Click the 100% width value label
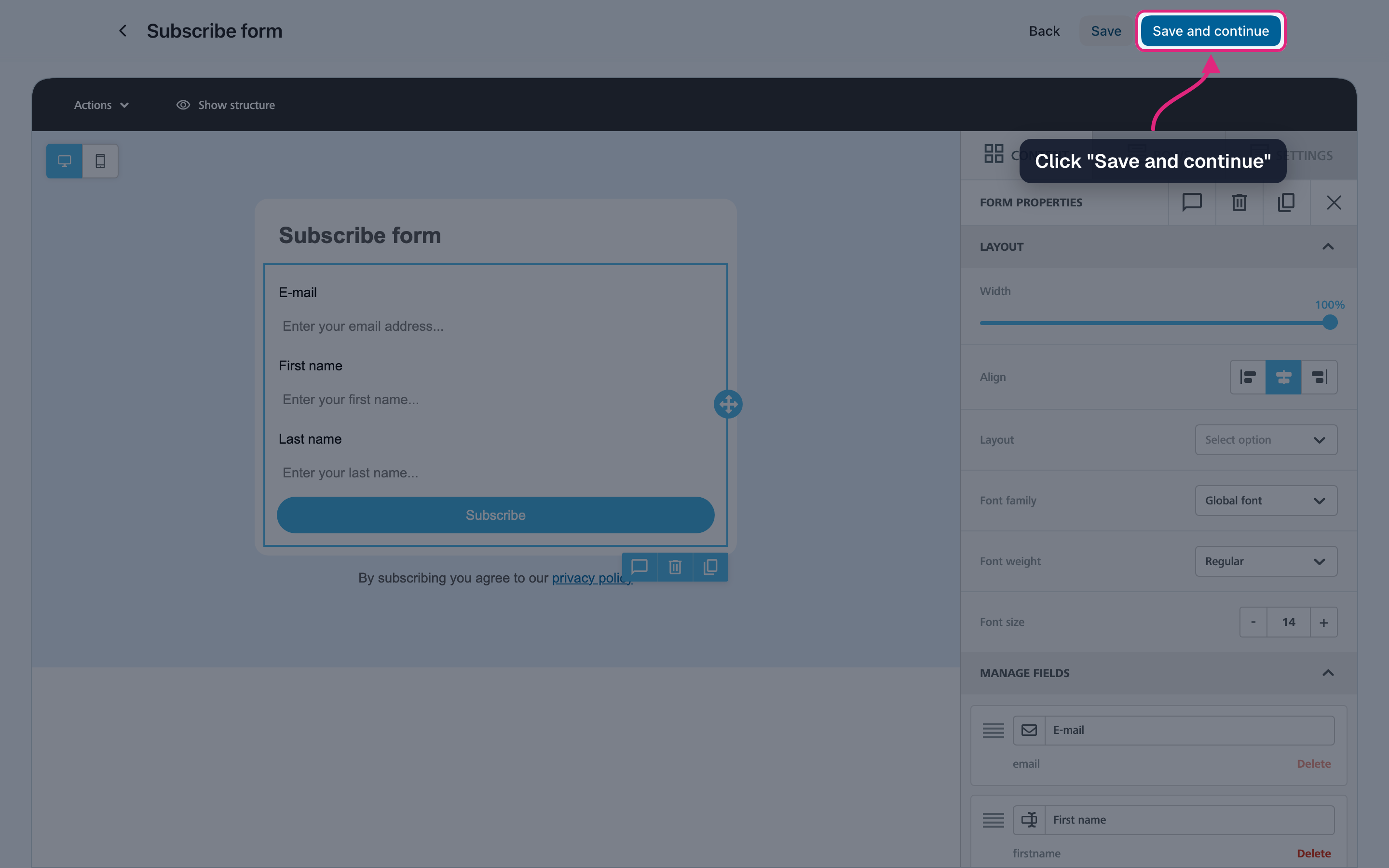 pyautogui.click(x=1329, y=305)
